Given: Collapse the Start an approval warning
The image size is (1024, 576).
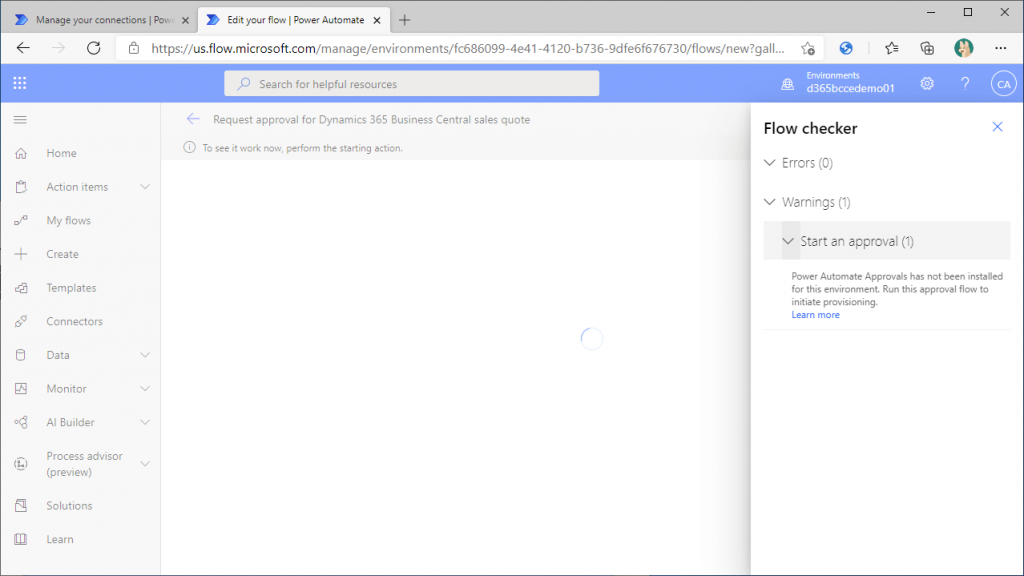Looking at the screenshot, I should click(788, 241).
